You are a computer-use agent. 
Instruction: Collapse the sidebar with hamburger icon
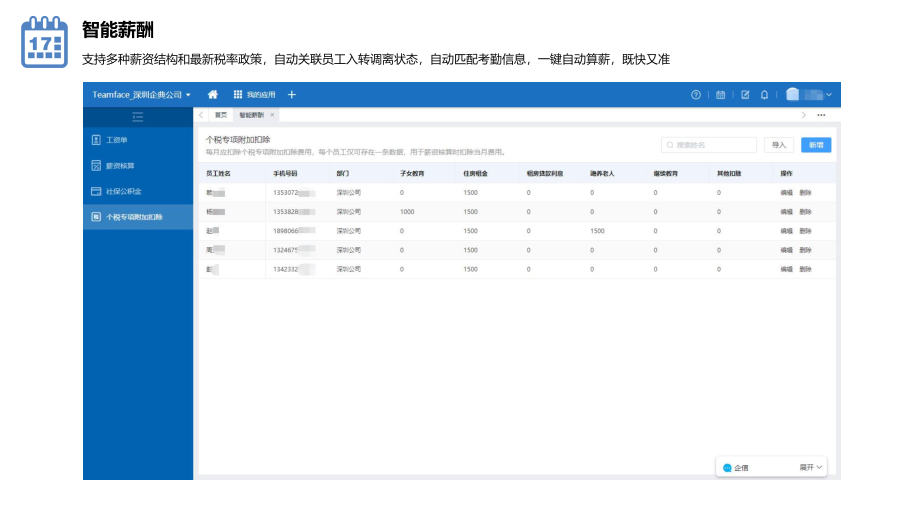(138, 117)
